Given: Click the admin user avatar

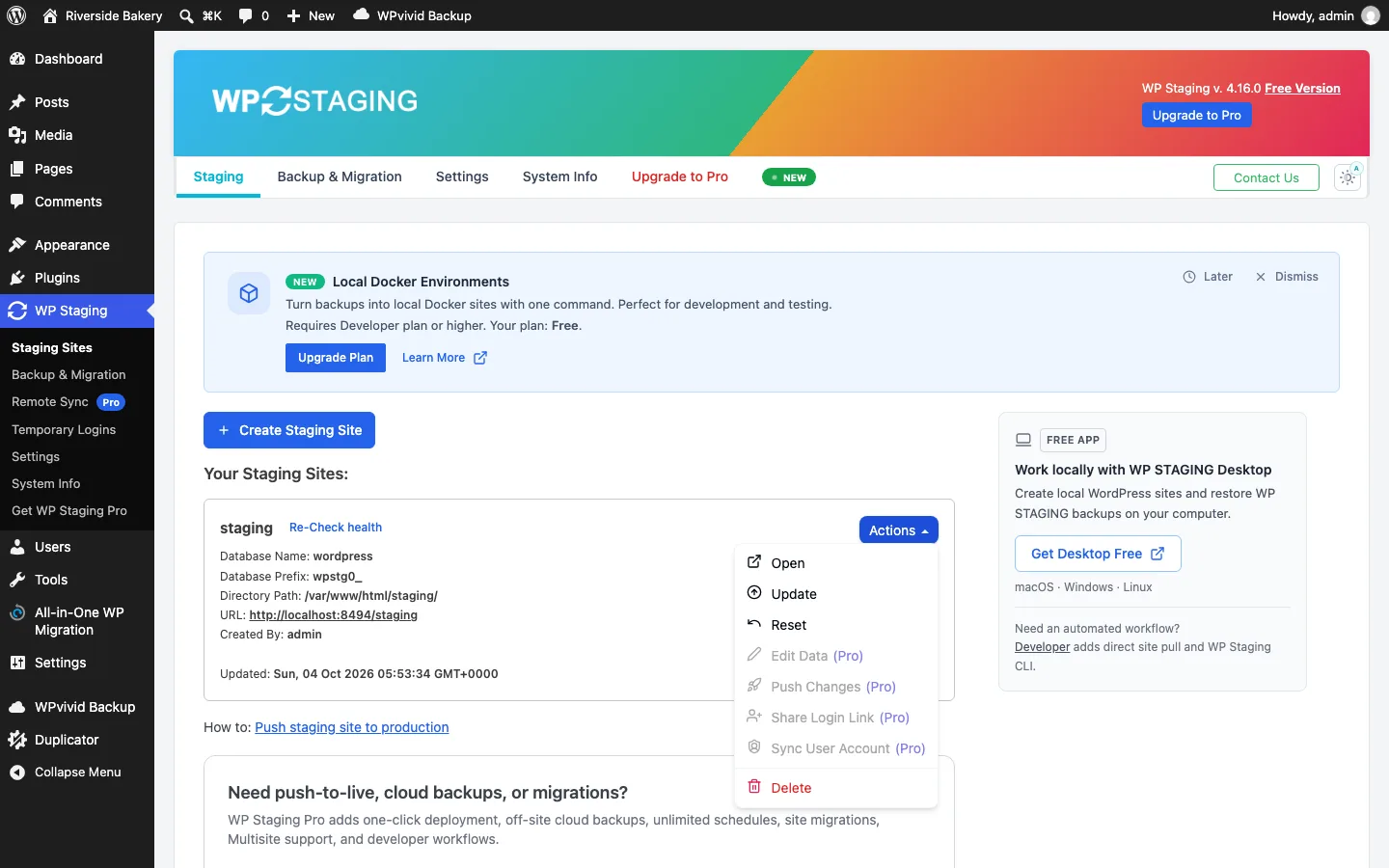Looking at the screenshot, I should click(x=1370, y=15).
